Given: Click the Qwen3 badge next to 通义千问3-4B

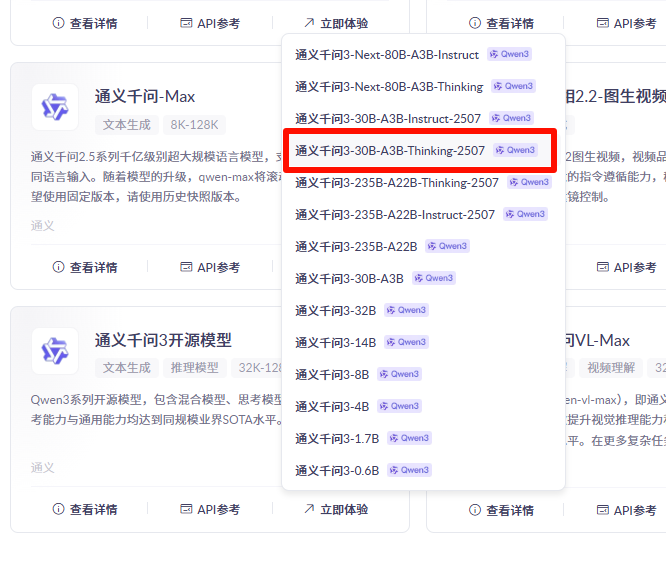Looking at the screenshot, I should [x=400, y=406].
